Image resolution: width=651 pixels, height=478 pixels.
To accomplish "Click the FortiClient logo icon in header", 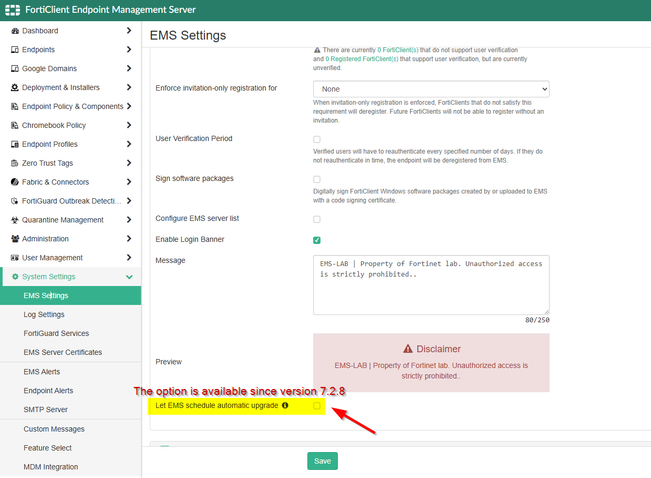I will (x=12, y=10).
